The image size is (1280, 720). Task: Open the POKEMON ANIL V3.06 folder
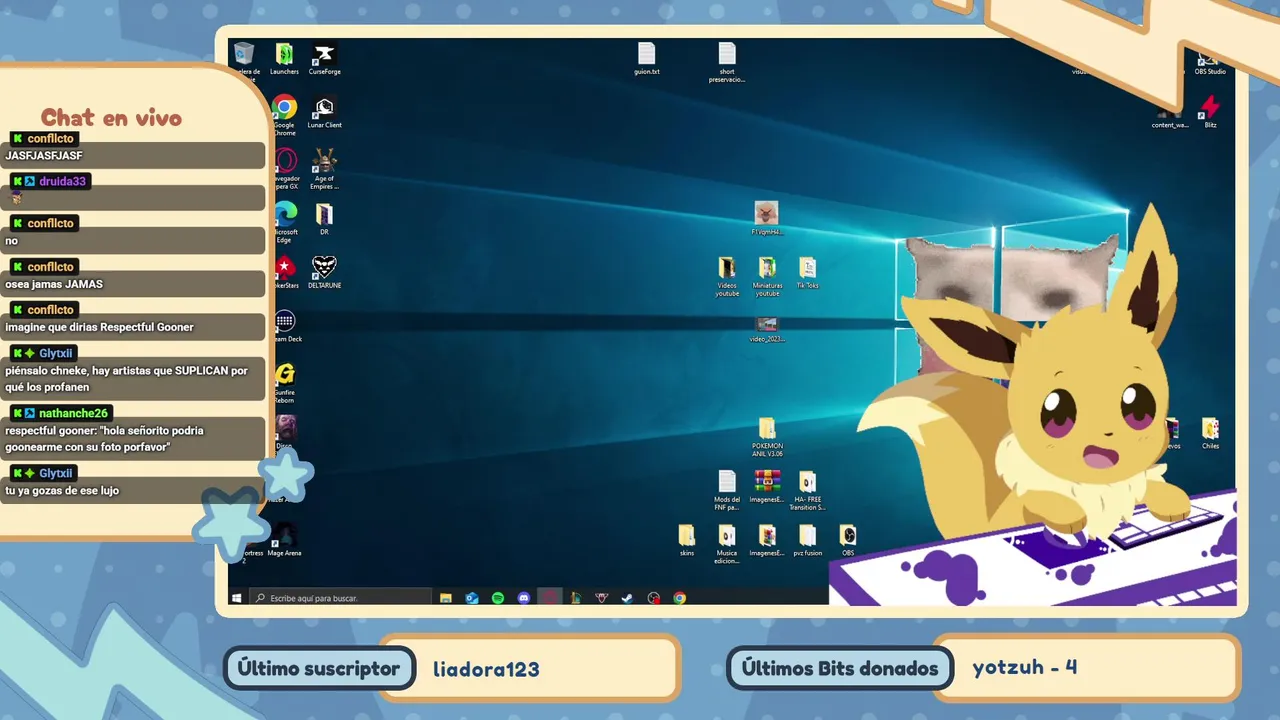point(767,437)
